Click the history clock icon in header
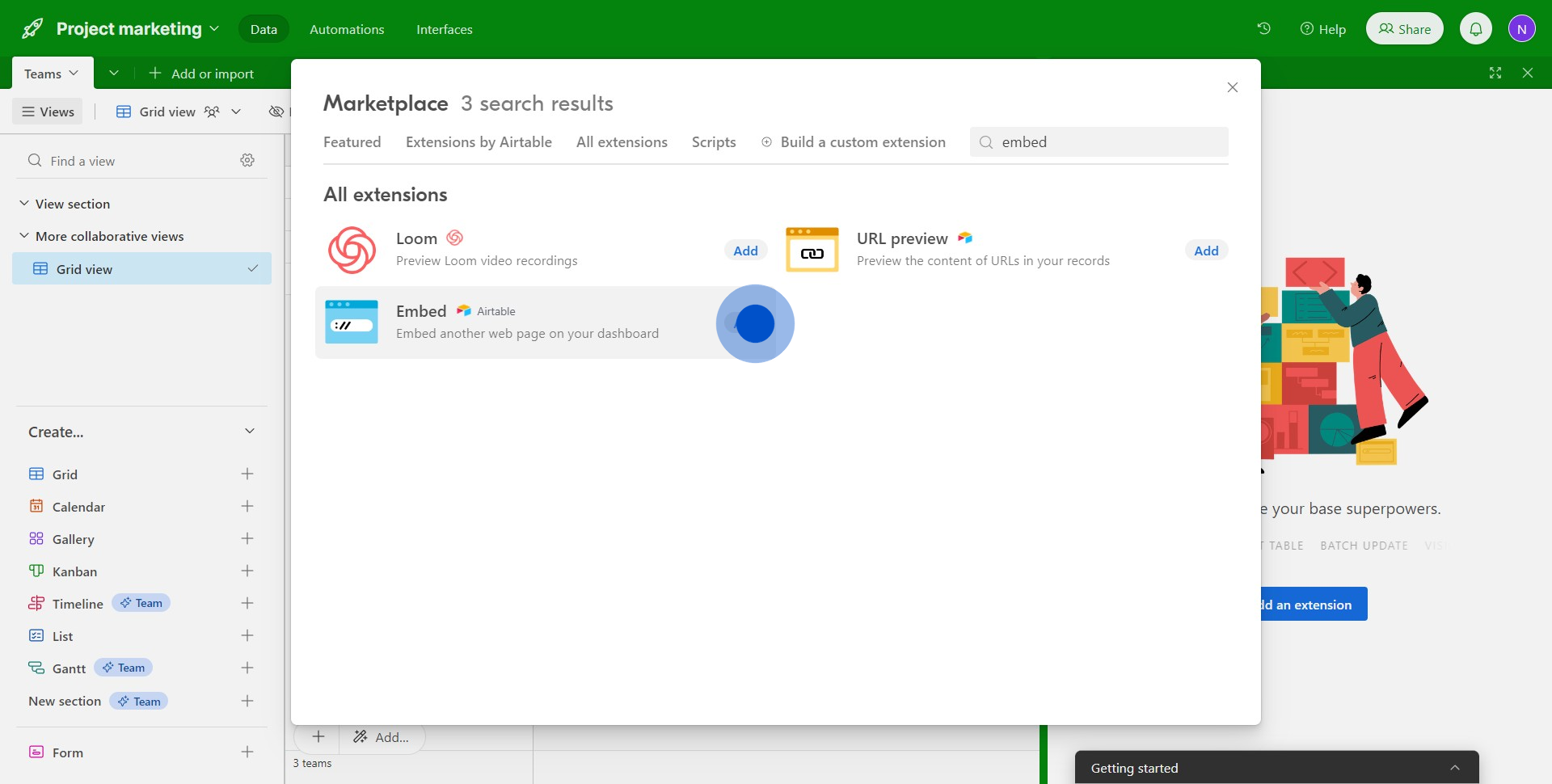Image resolution: width=1552 pixels, height=784 pixels. point(1263,29)
